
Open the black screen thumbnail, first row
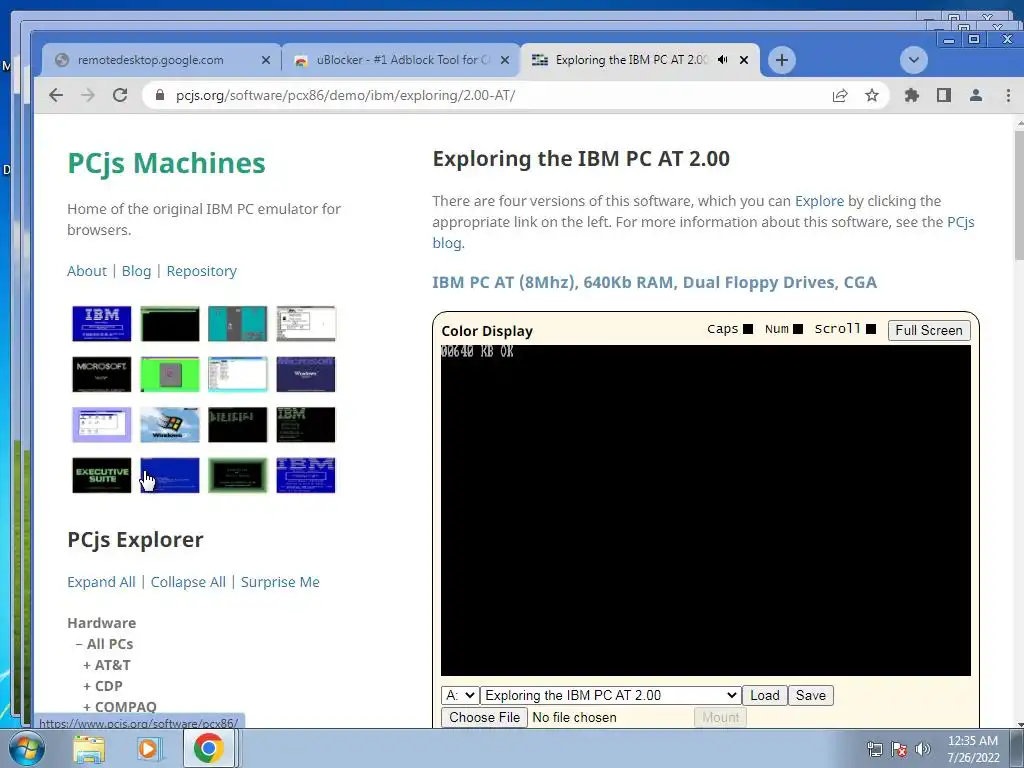click(x=170, y=323)
